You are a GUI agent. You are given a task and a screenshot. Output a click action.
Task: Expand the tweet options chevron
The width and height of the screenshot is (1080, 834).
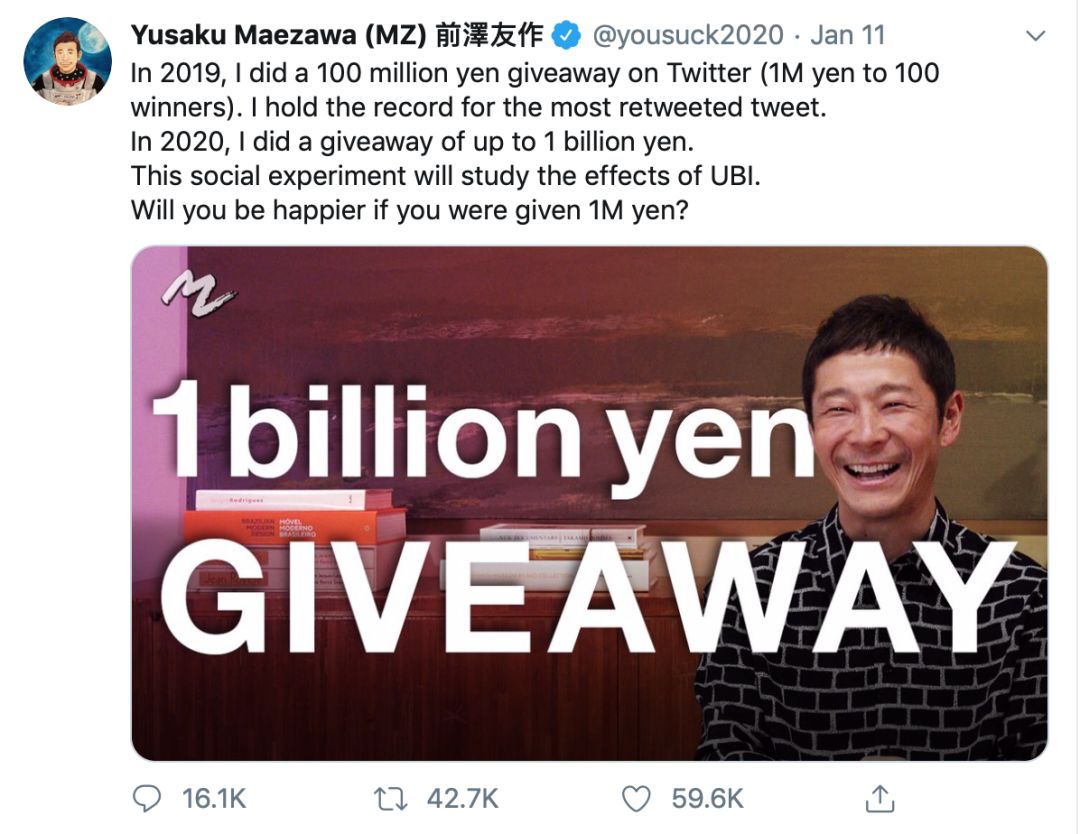tap(1036, 35)
